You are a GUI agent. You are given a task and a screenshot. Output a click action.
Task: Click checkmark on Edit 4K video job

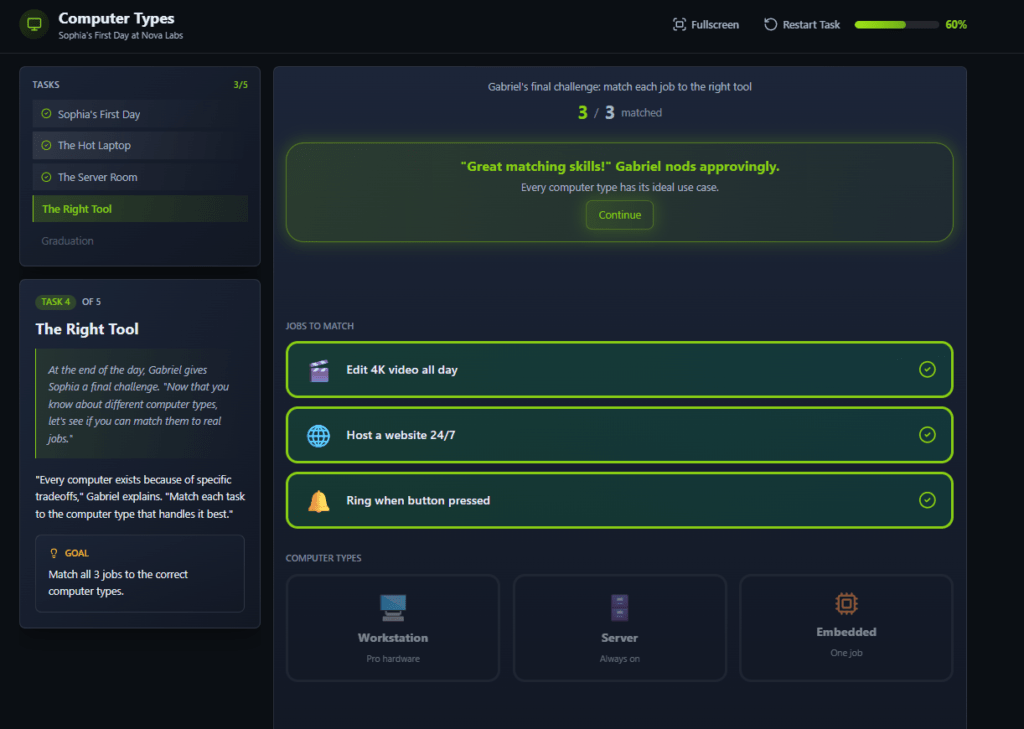coord(927,370)
